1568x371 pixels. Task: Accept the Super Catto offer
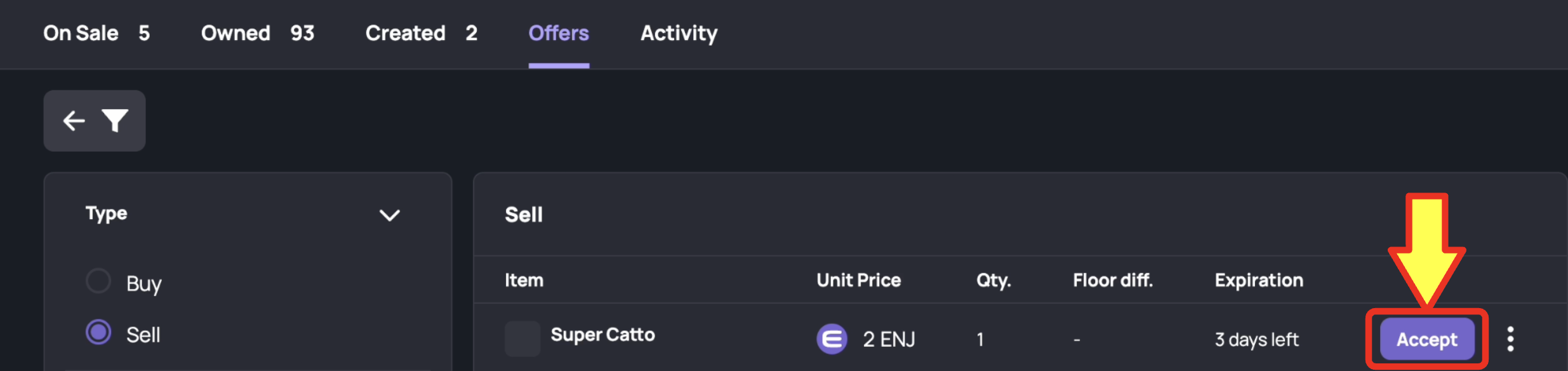point(1427,339)
